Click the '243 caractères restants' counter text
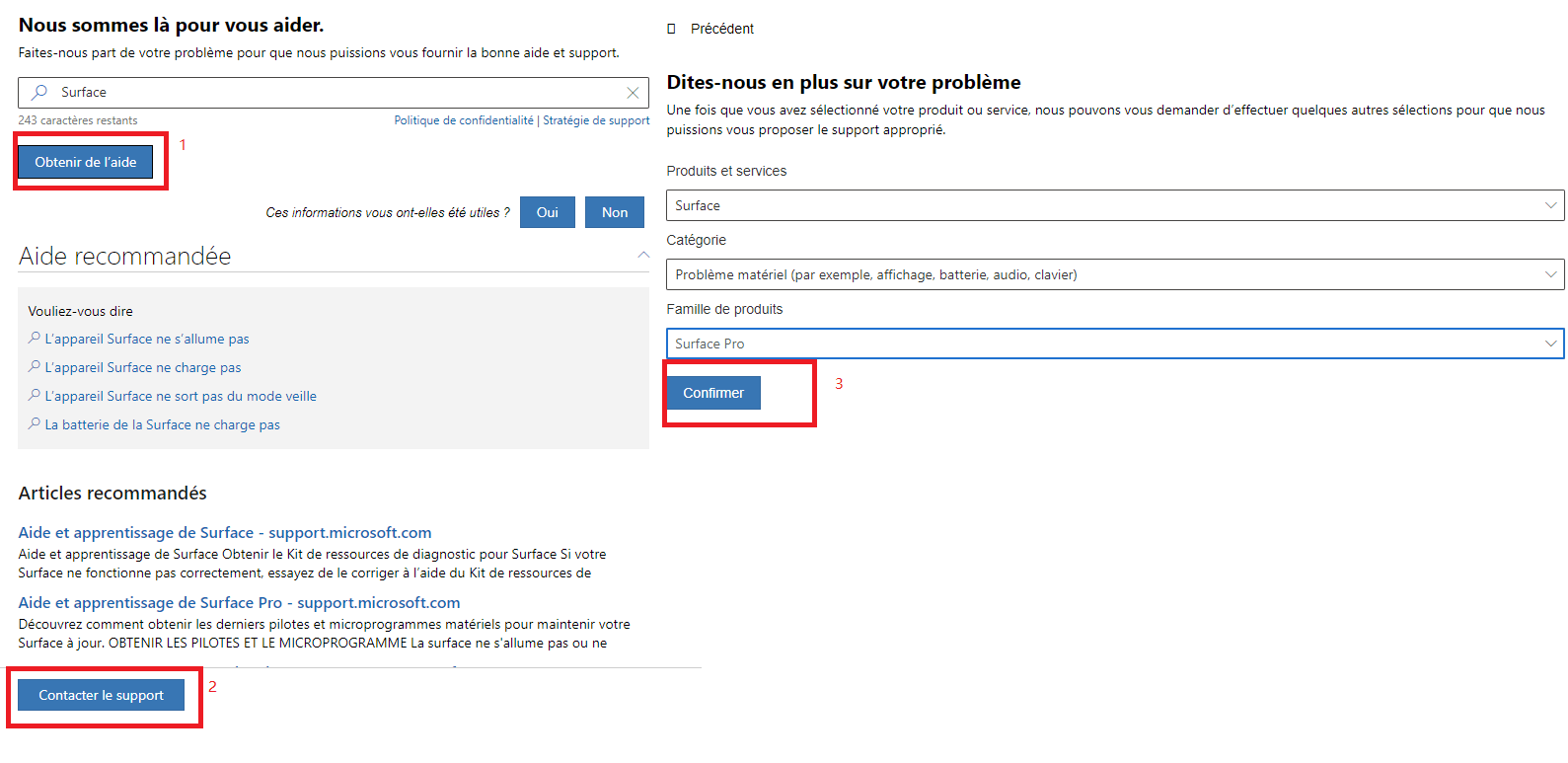 click(78, 120)
